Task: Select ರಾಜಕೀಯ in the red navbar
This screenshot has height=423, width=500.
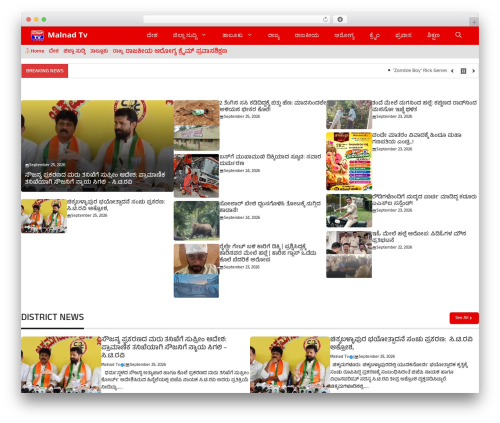Action: pyautogui.click(x=307, y=35)
